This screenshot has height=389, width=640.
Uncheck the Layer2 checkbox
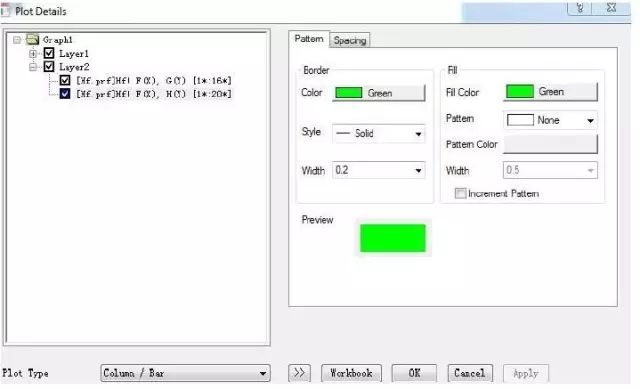pyautogui.click(x=49, y=67)
